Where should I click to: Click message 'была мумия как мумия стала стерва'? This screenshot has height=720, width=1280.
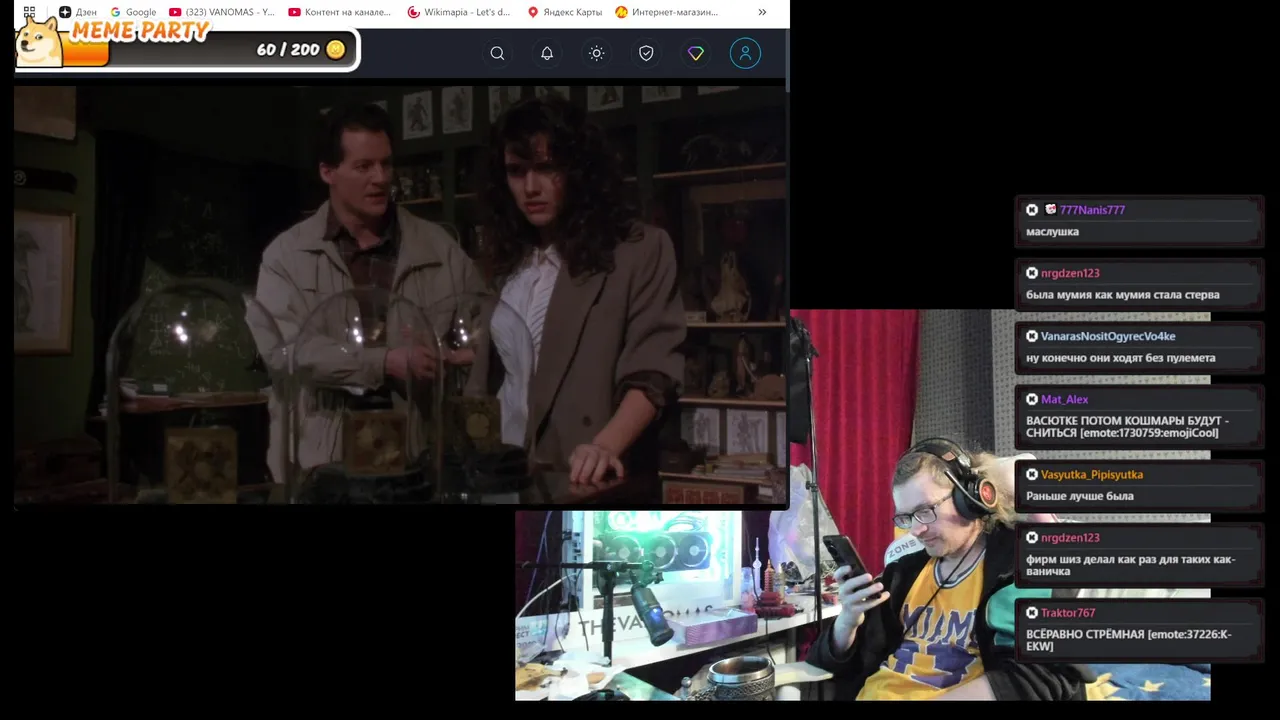pos(1122,295)
